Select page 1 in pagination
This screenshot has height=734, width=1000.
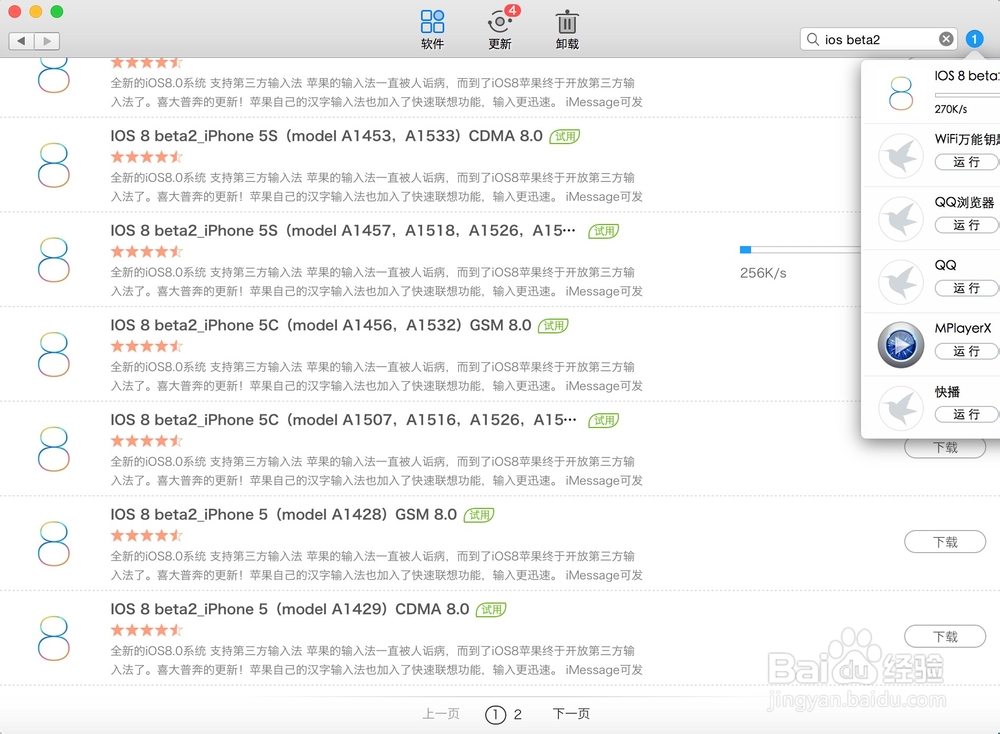pyautogui.click(x=495, y=715)
